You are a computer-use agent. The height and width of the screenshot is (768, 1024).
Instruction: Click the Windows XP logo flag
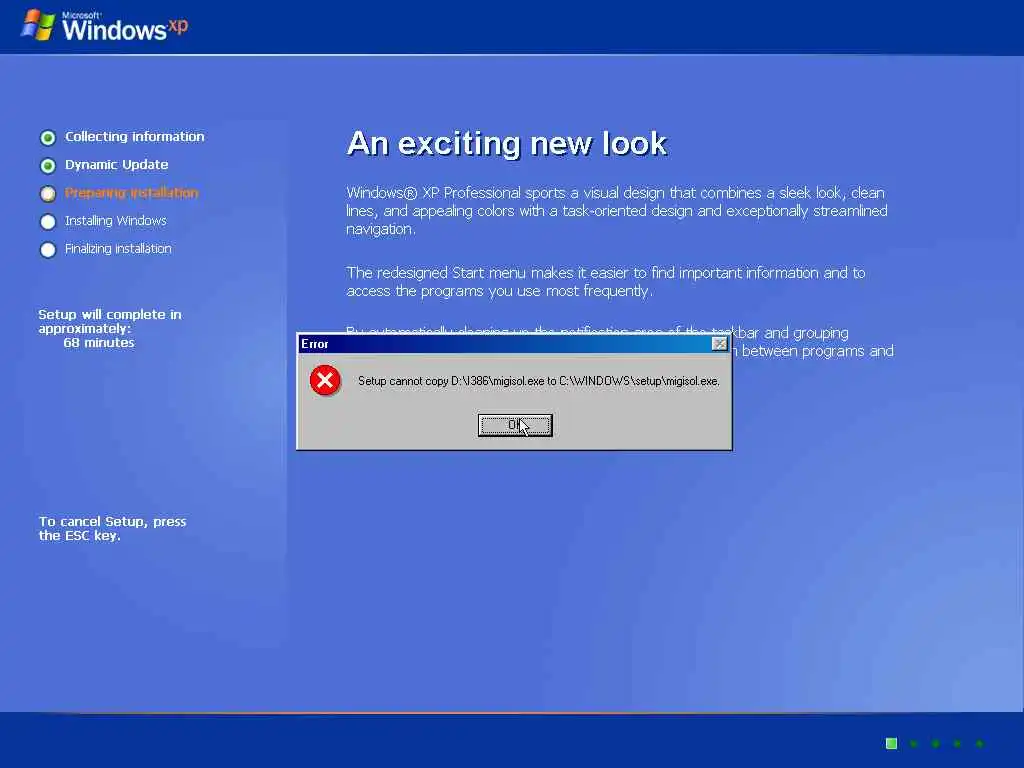pos(38,25)
